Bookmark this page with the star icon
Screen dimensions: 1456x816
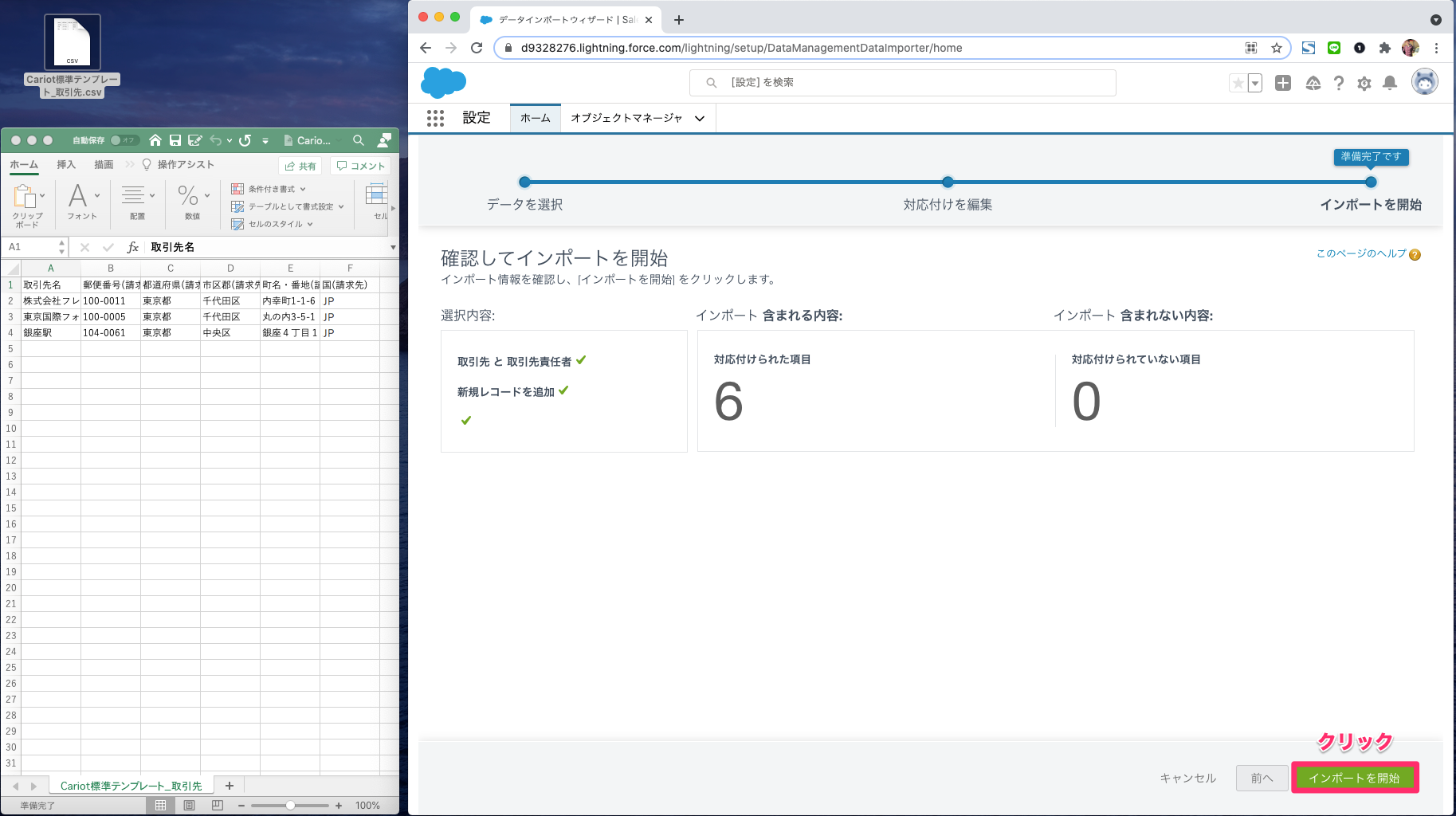click(x=1277, y=48)
